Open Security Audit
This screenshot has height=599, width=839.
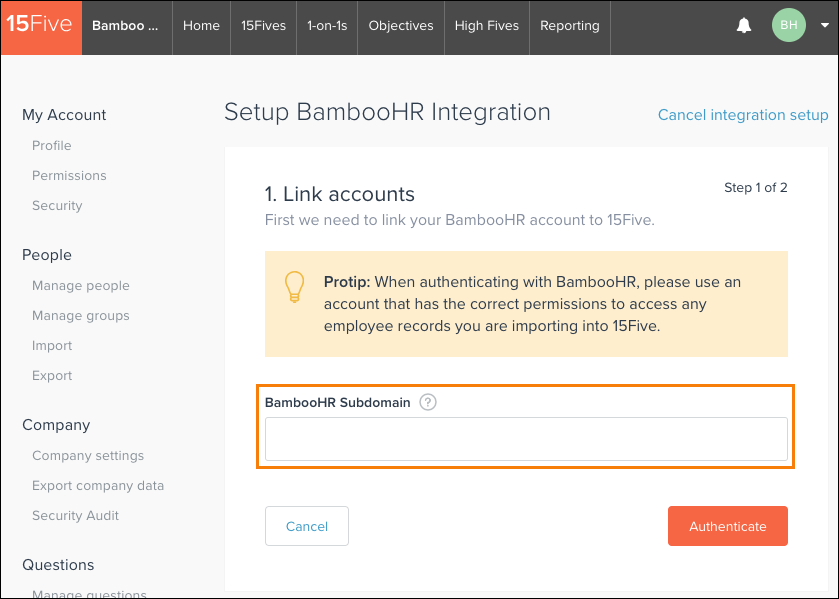click(x=75, y=515)
